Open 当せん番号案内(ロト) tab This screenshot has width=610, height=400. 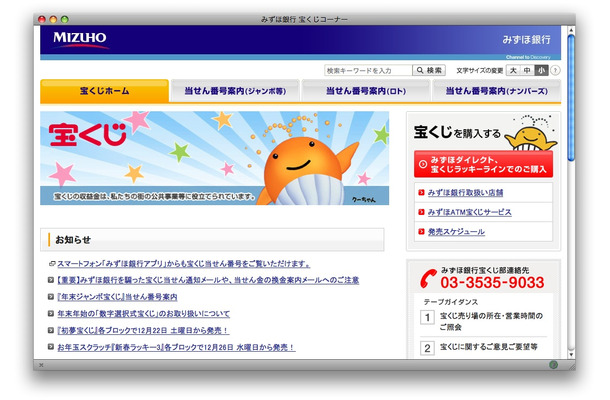pyautogui.click(x=366, y=91)
